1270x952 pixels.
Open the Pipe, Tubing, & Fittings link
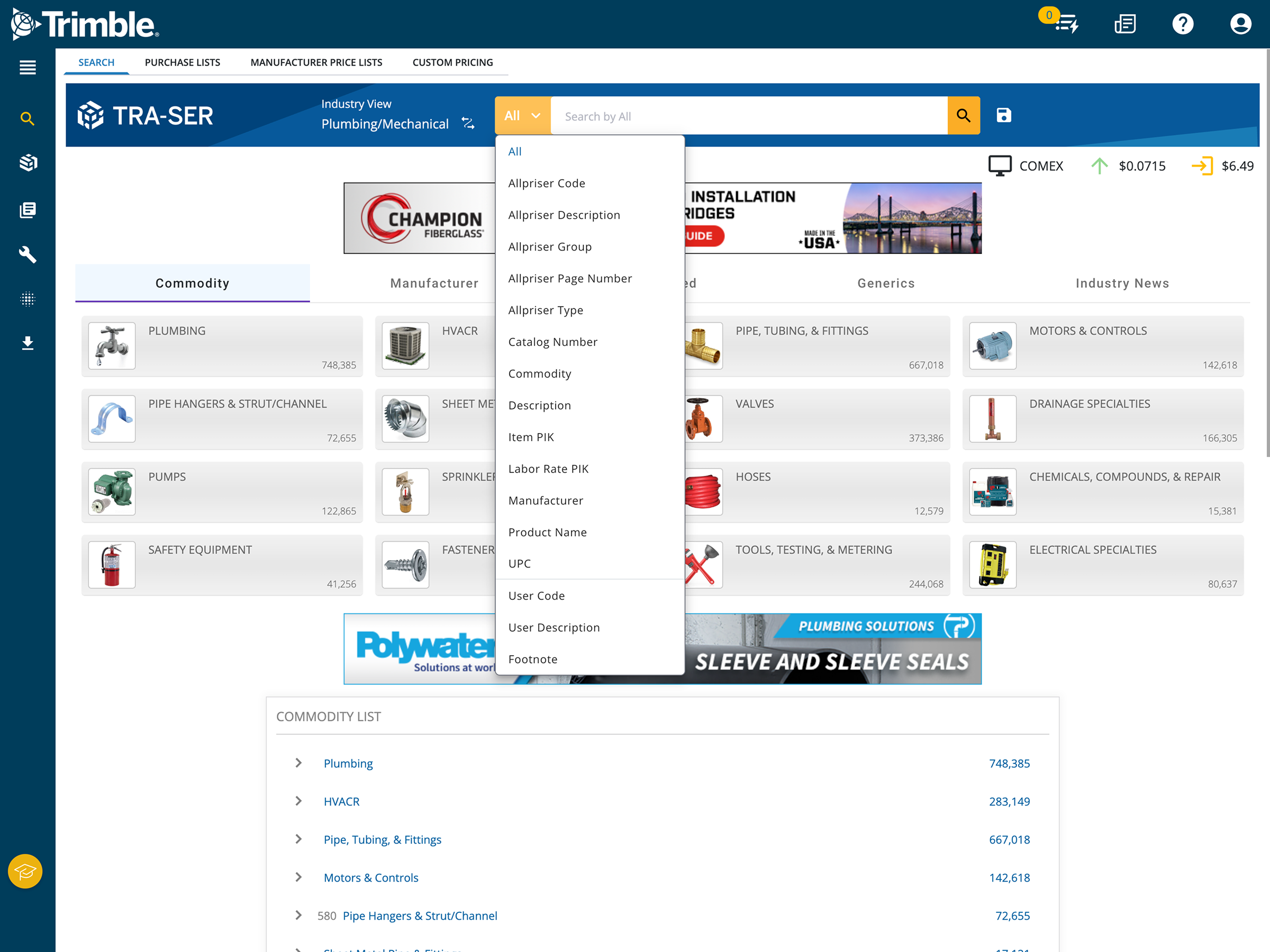pyautogui.click(x=383, y=839)
